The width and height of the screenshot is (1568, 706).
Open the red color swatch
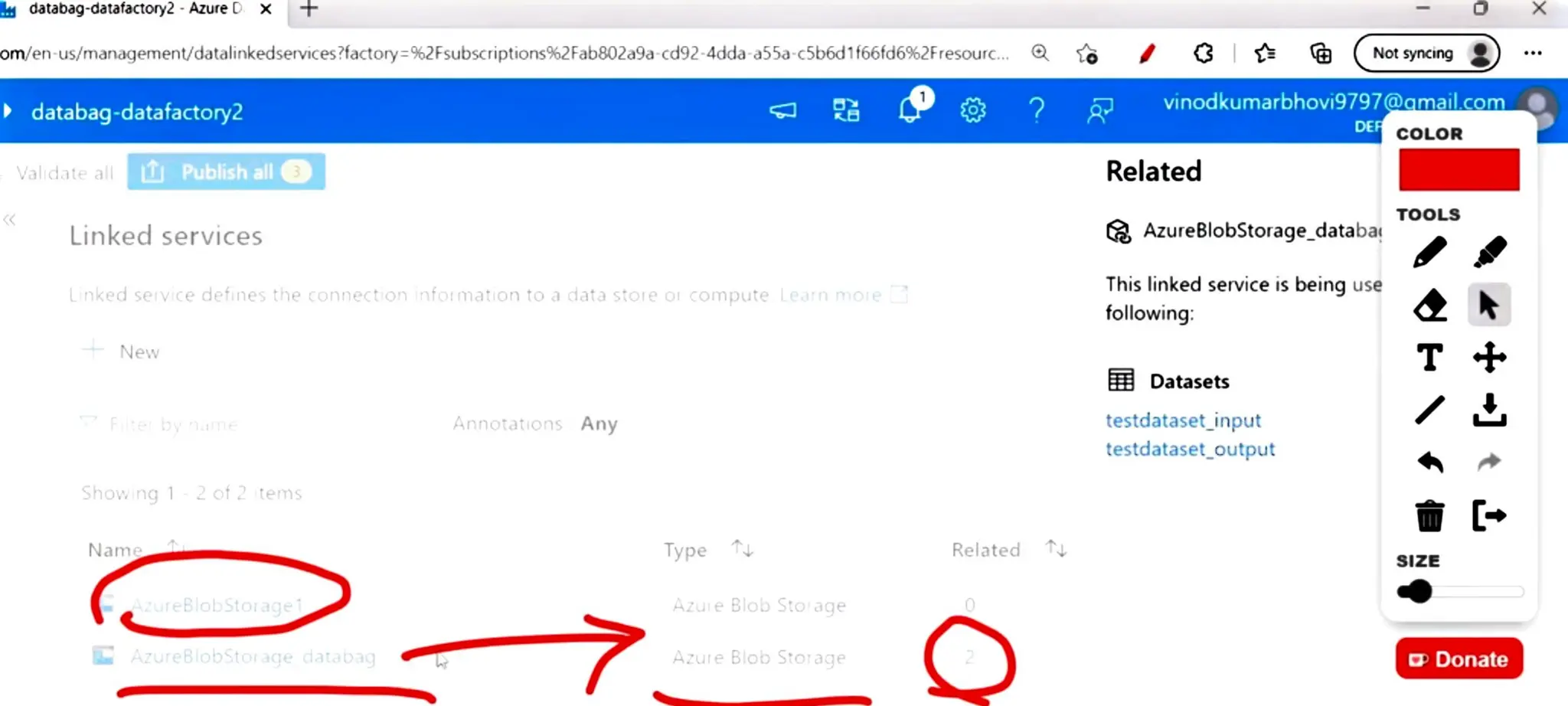click(x=1459, y=170)
